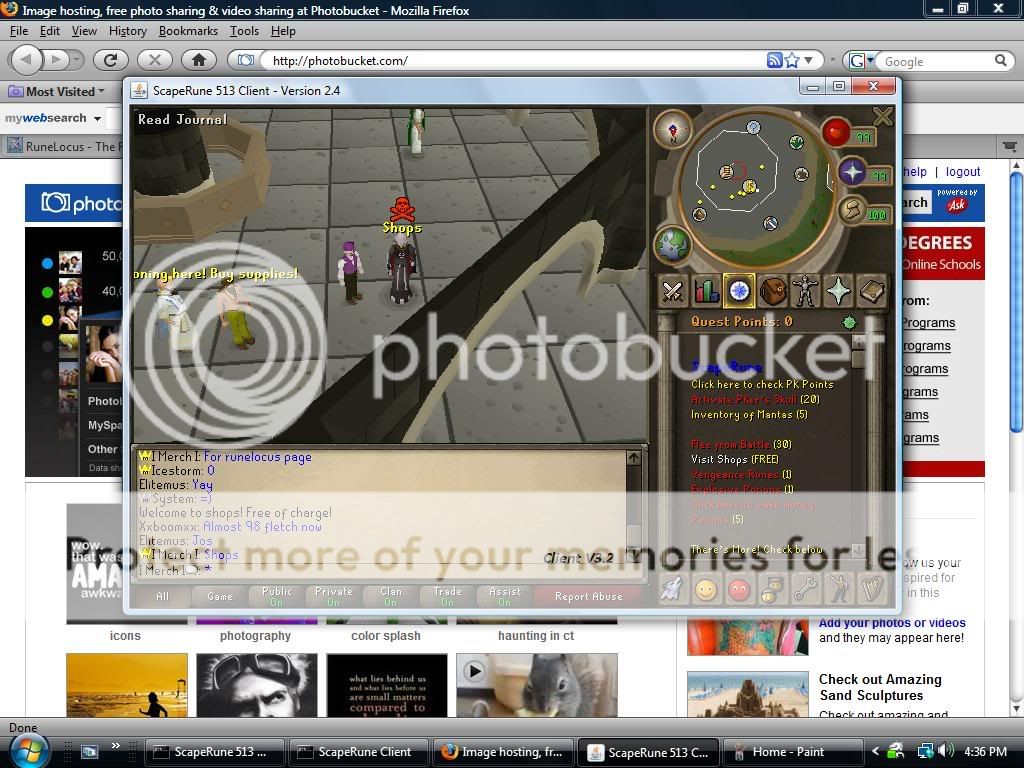
Task: Open the Worn Equipment tab icon
Action: point(805,291)
